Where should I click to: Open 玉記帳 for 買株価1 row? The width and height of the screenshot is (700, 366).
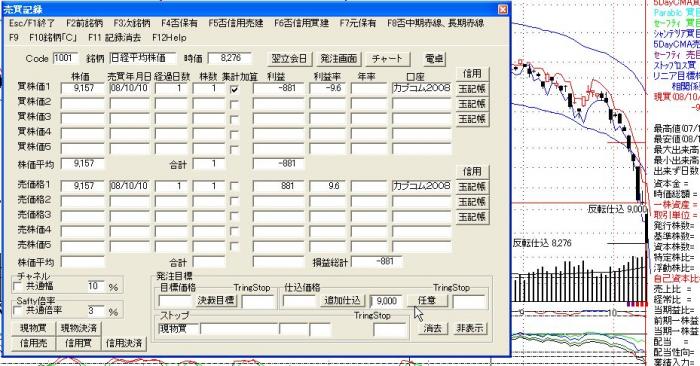point(472,88)
